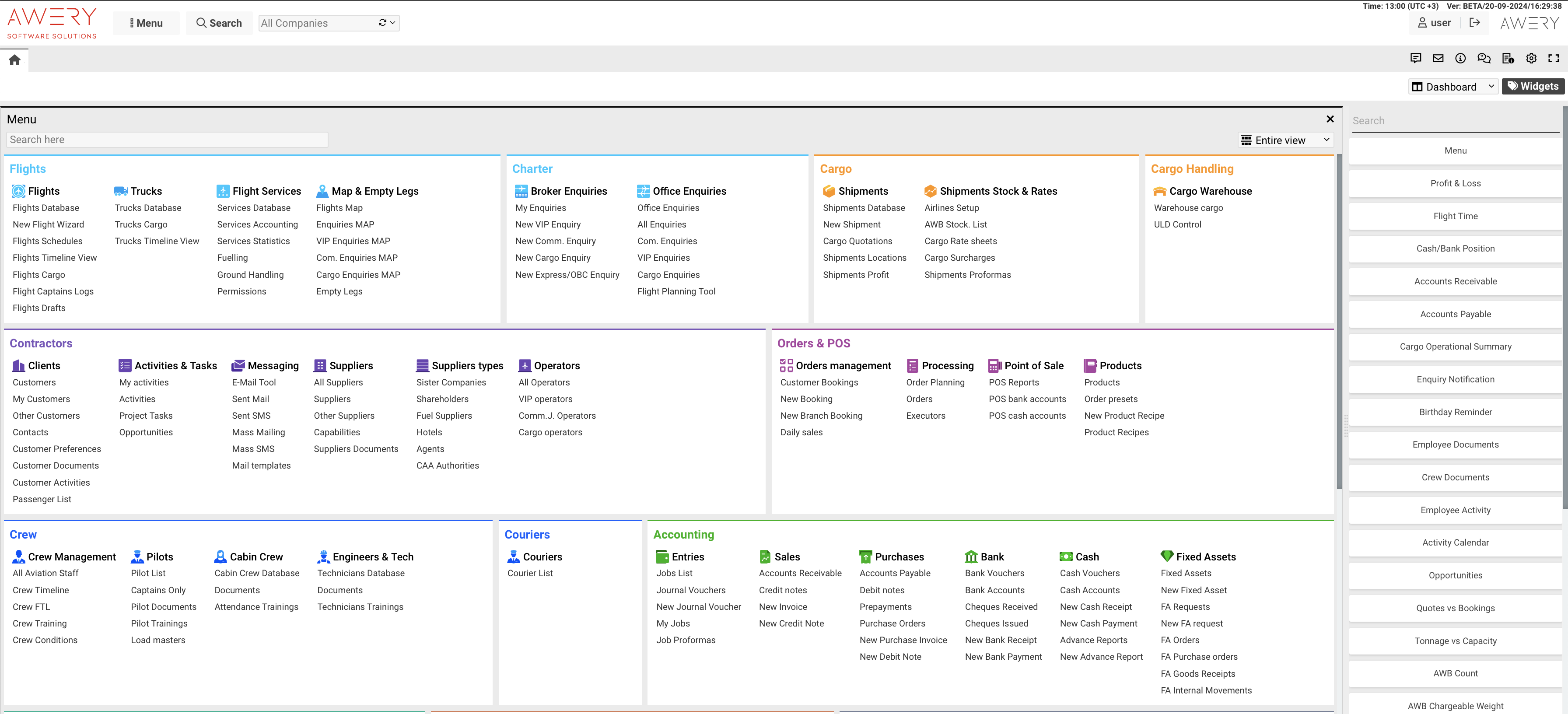The height and width of the screenshot is (714, 1568).
Task: Expand the Entire view dropdown
Action: point(1285,140)
